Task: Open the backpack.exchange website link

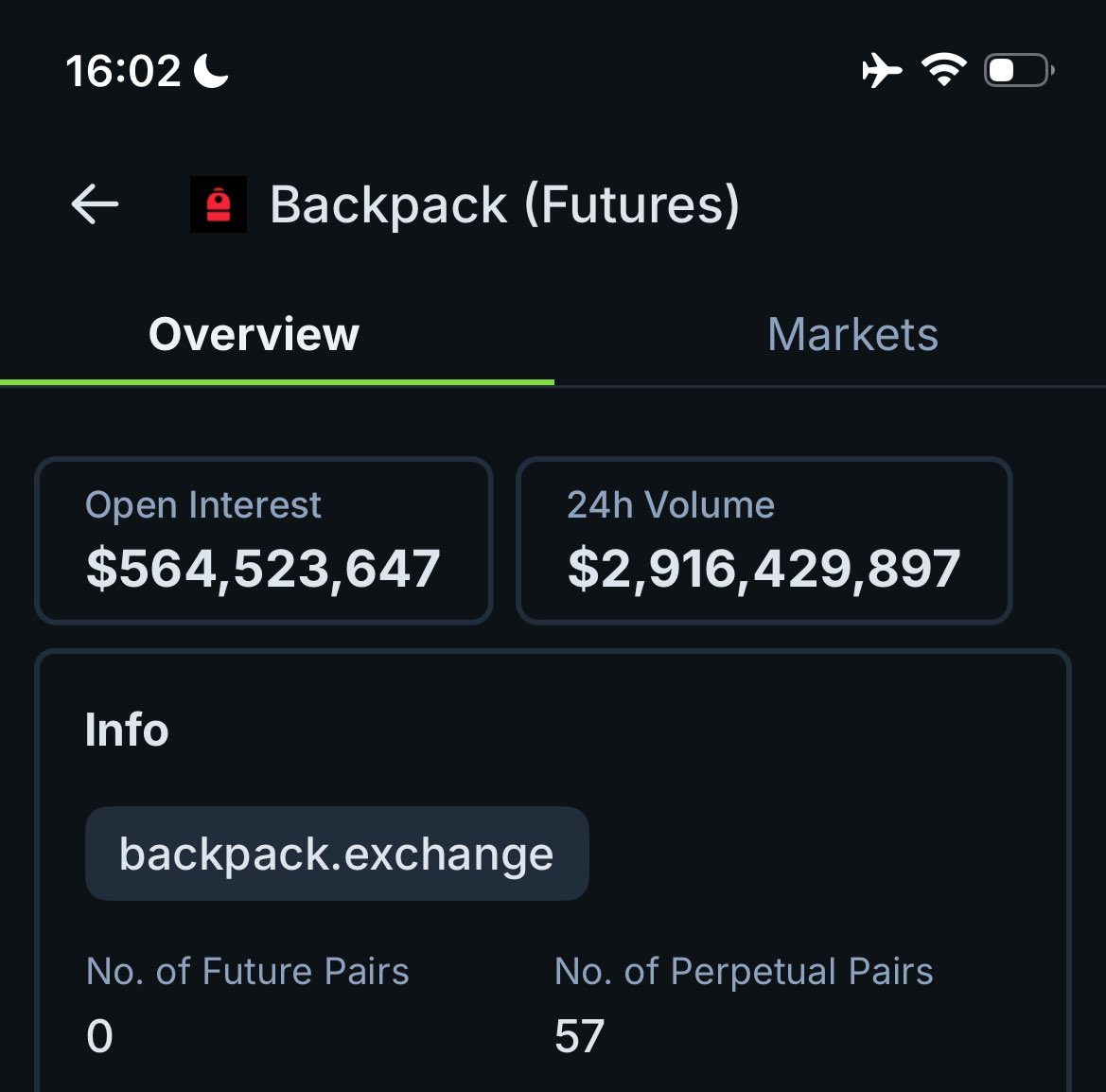Action: (337, 854)
